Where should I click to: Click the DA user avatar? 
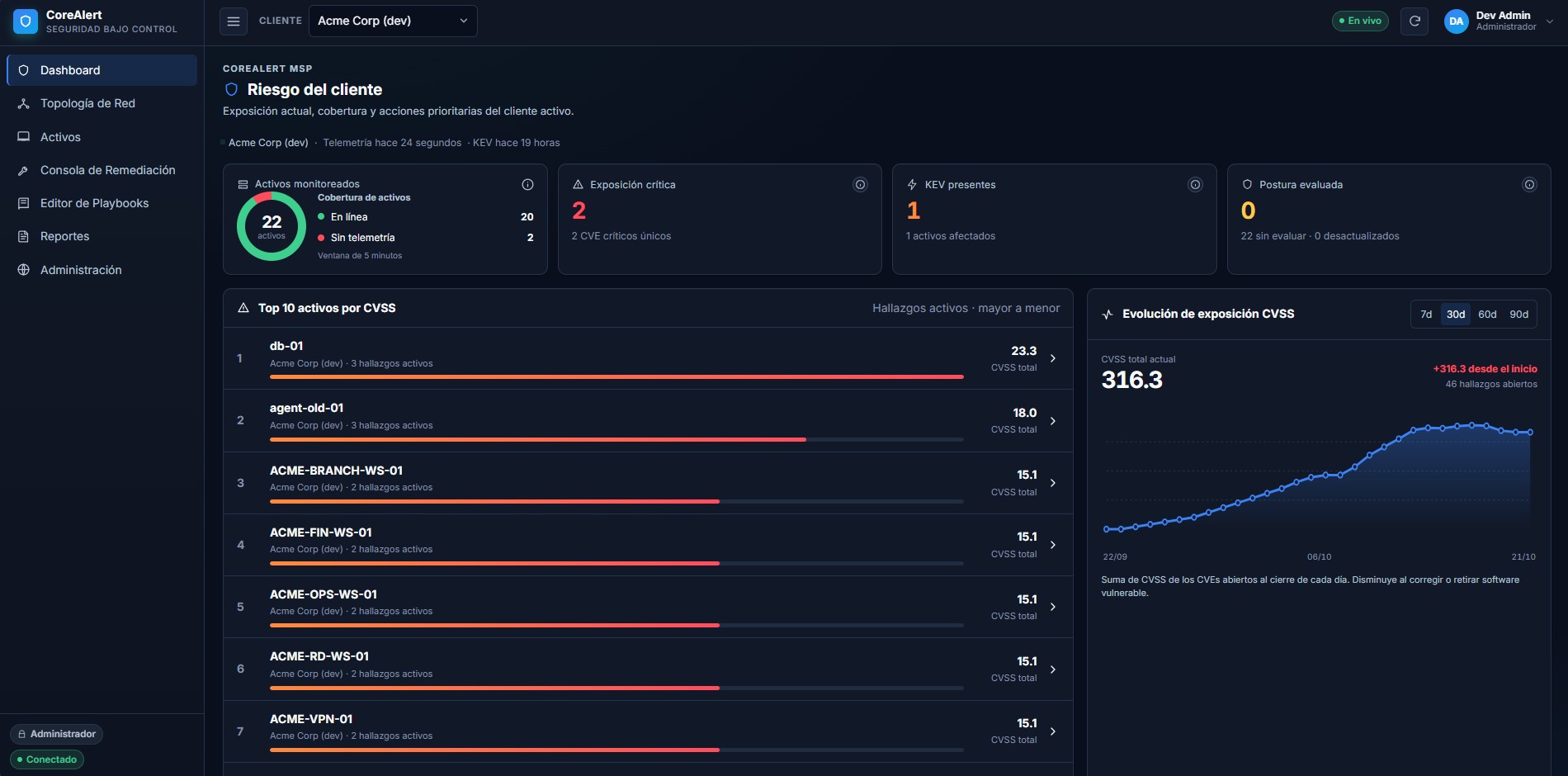(1457, 21)
